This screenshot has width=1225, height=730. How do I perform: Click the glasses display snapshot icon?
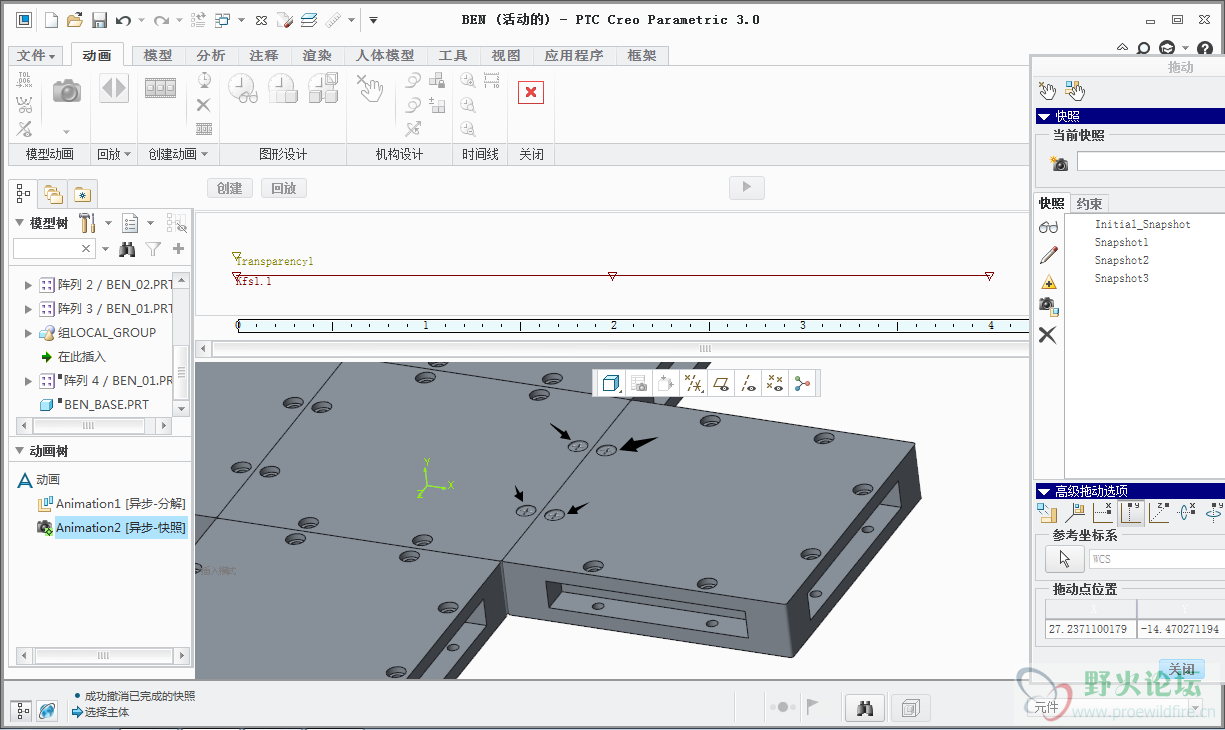coord(1047,228)
